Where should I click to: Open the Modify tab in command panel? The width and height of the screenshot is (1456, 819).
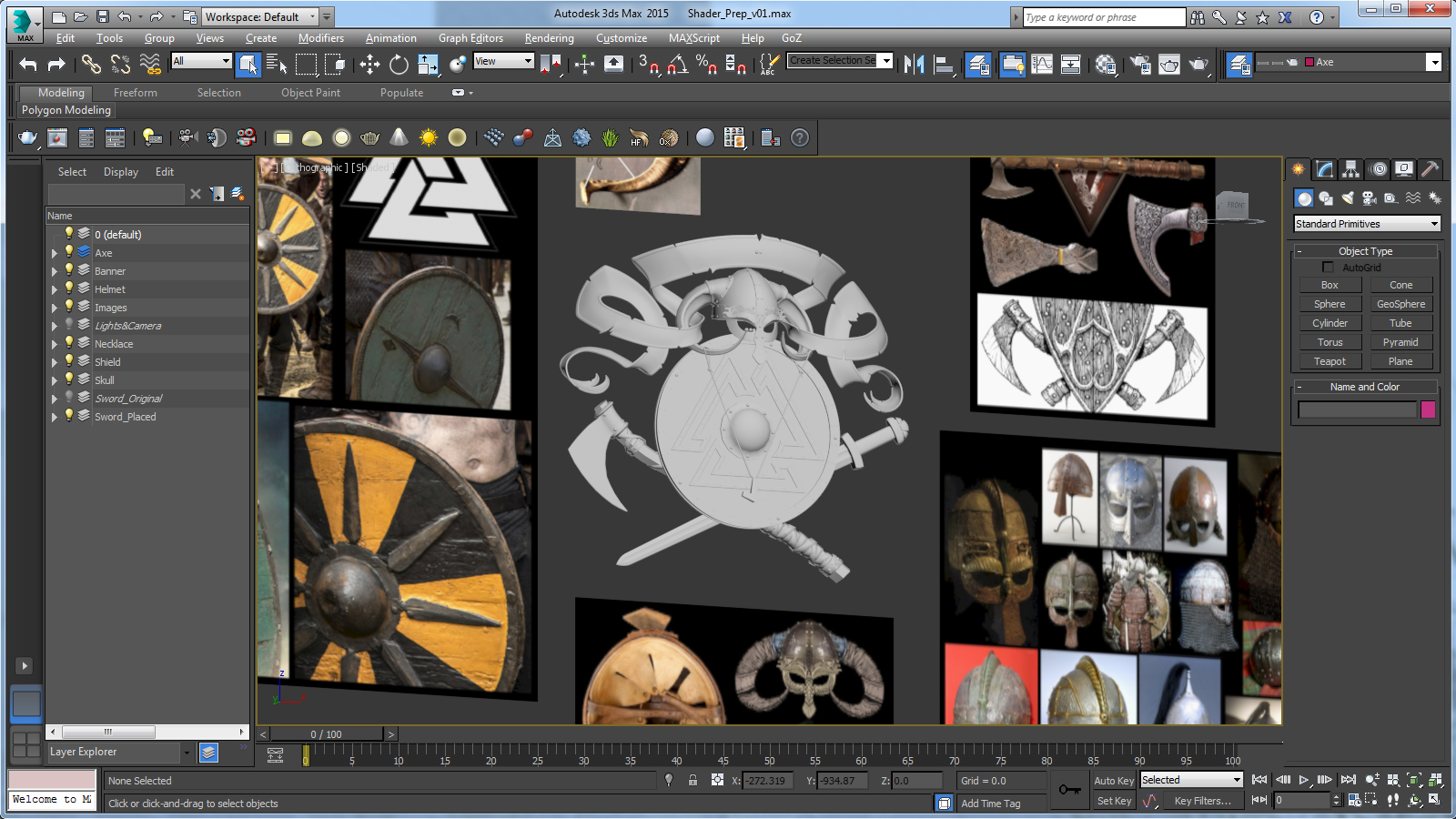1324,169
